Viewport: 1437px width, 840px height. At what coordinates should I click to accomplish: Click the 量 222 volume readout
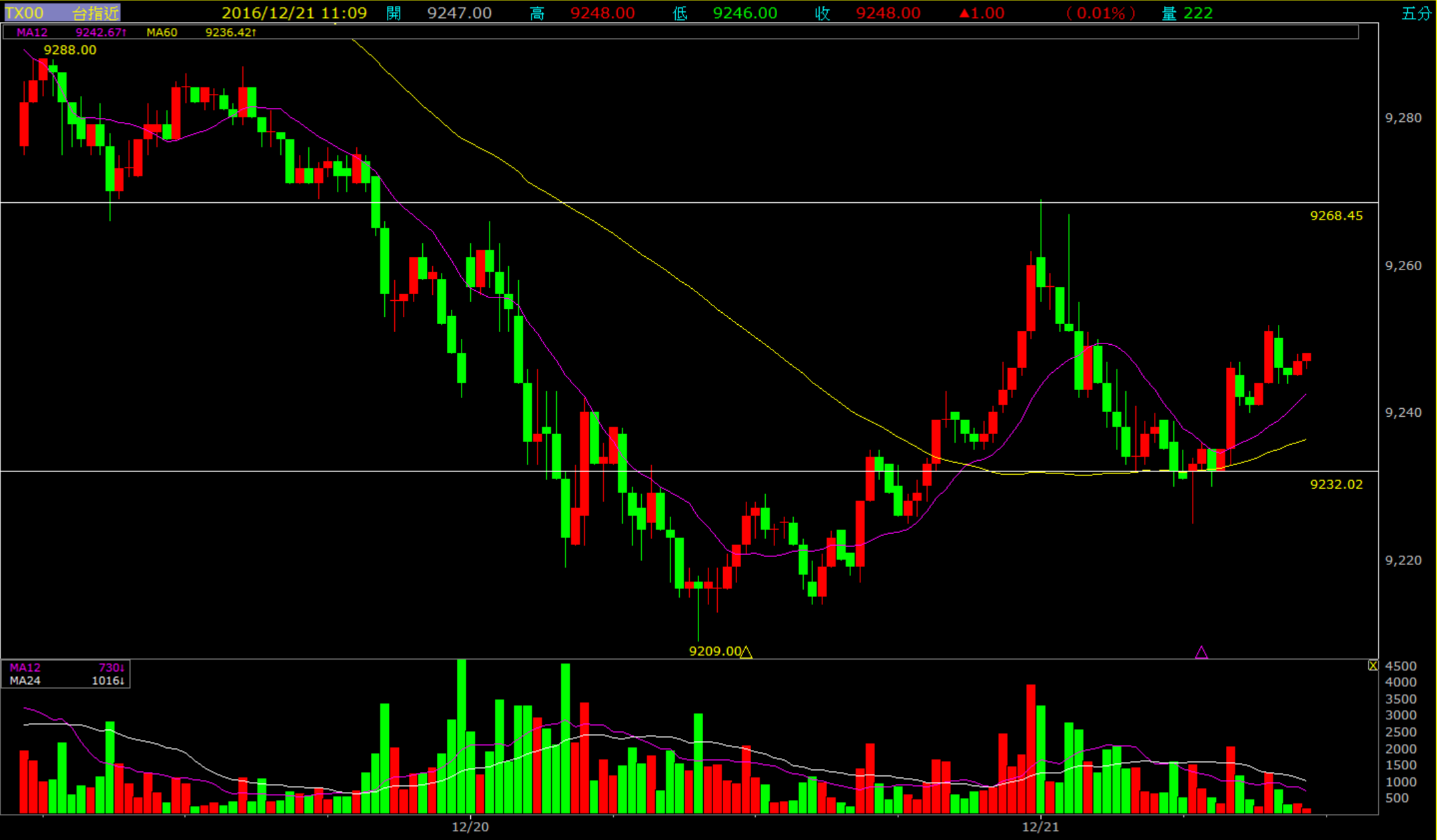point(1187,13)
